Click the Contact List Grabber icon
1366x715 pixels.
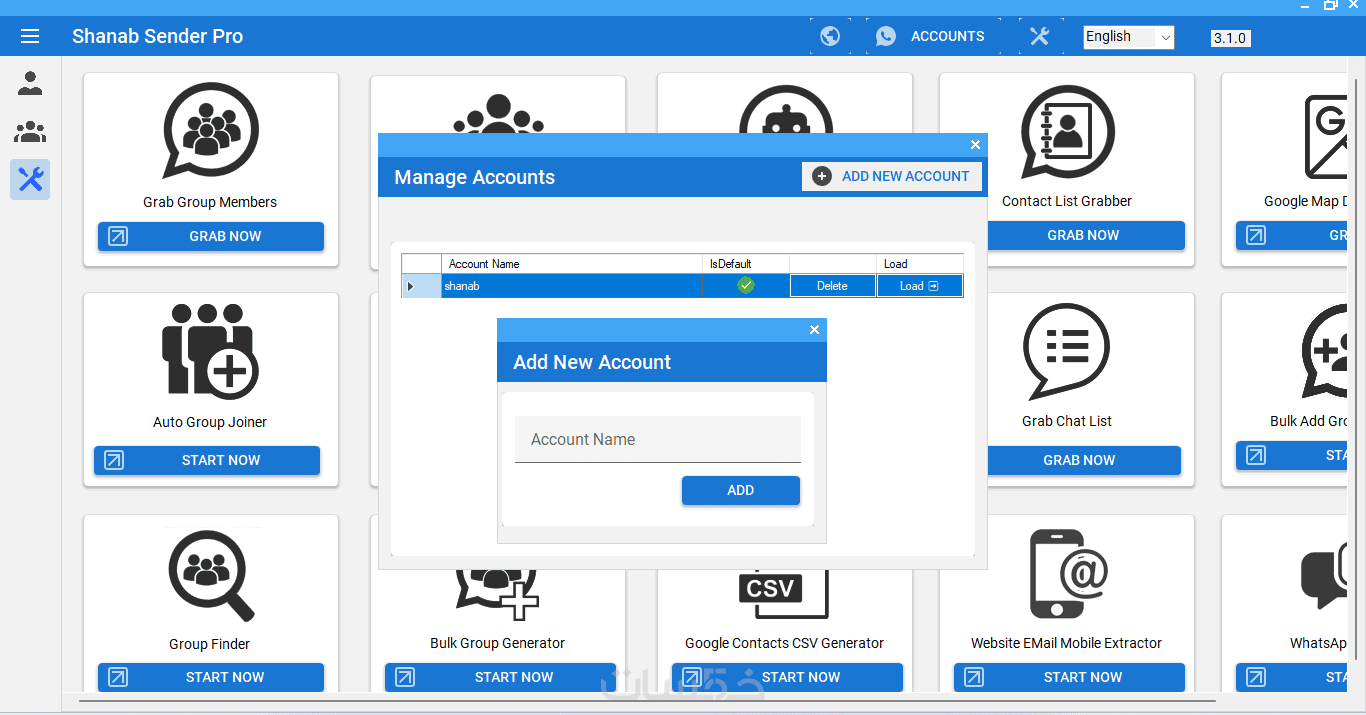[x=1067, y=133]
